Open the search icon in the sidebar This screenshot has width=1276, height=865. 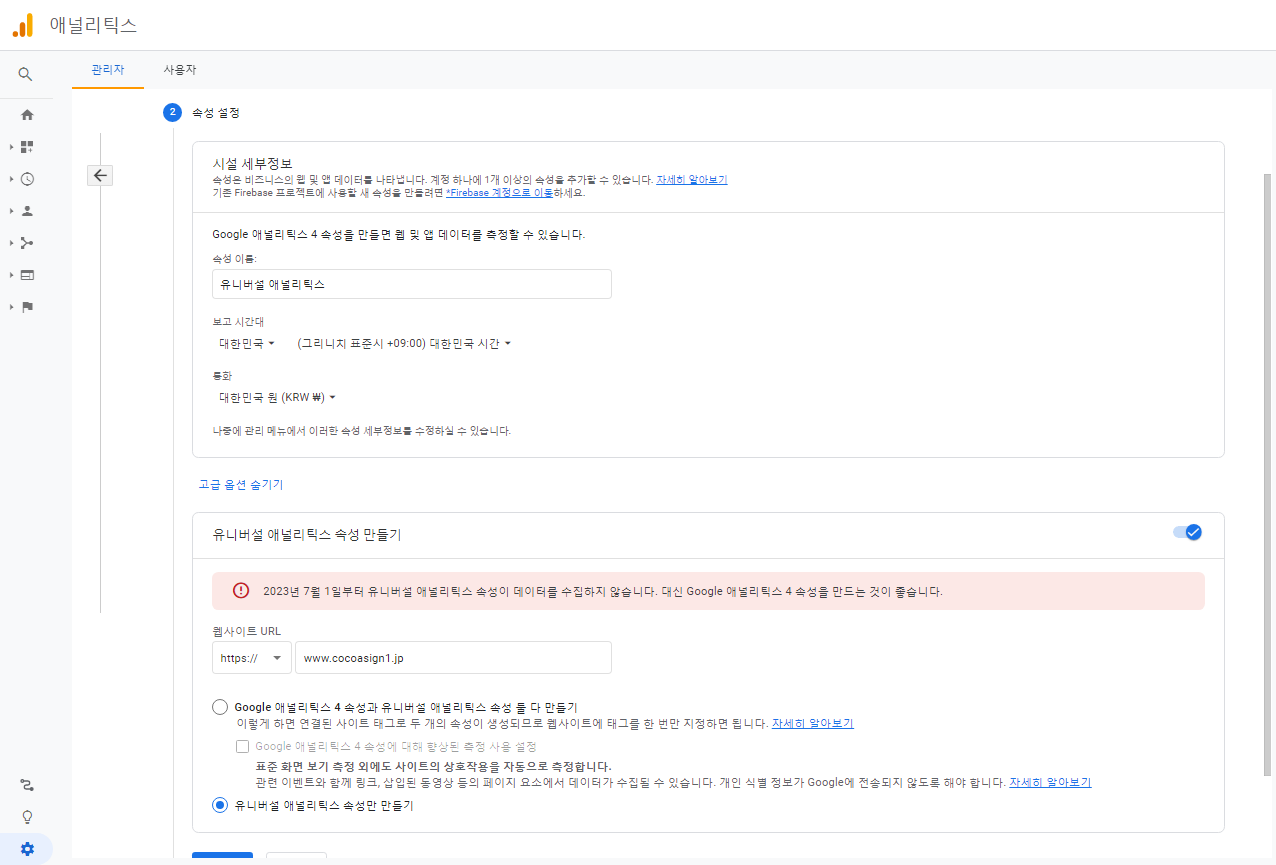click(x=25, y=74)
